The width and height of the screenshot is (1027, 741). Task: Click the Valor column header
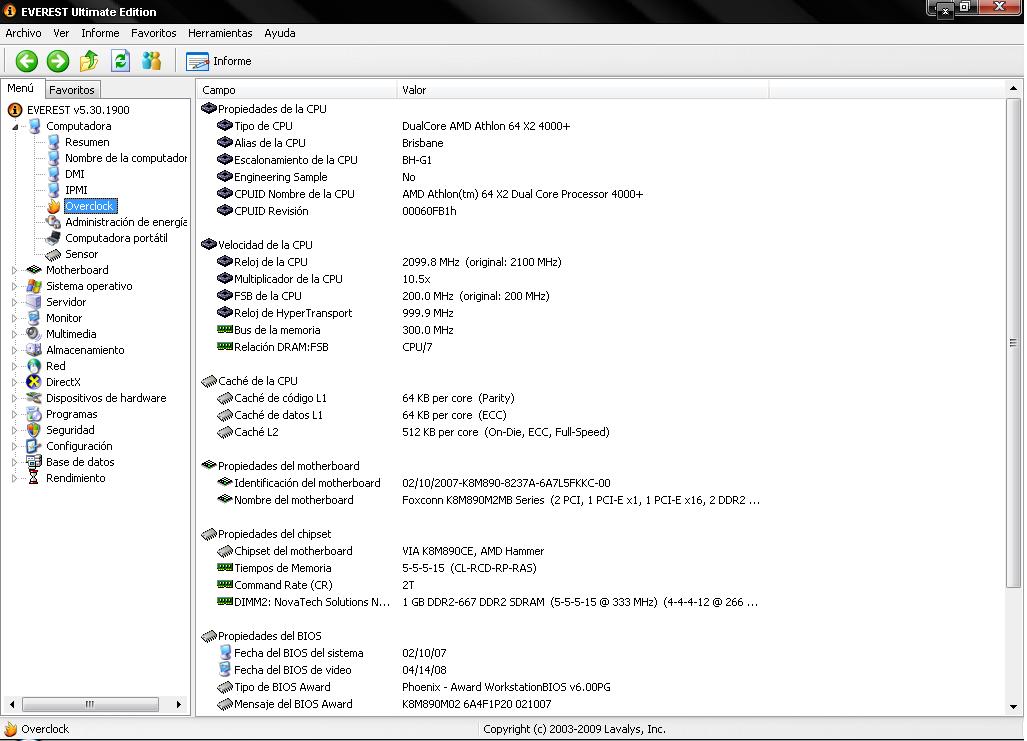tap(414, 90)
